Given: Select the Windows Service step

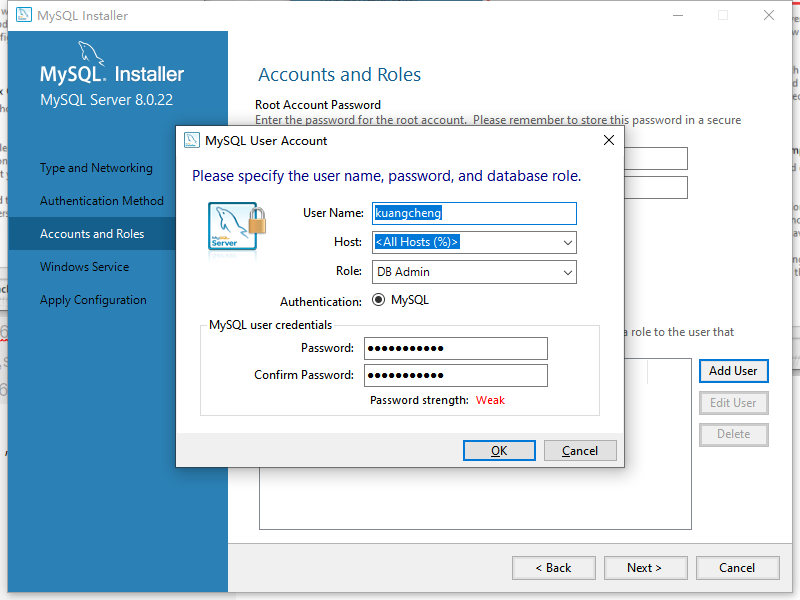Looking at the screenshot, I should (87, 266).
